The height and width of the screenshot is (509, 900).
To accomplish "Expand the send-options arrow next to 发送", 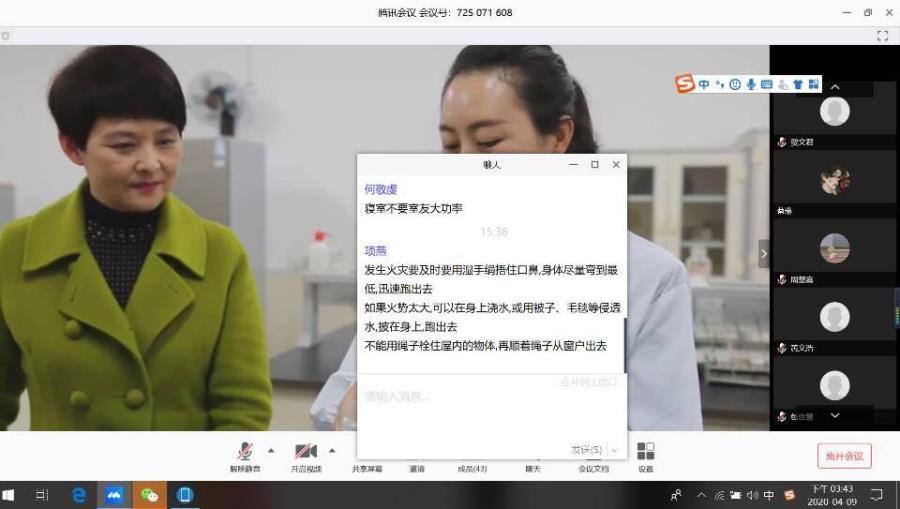I will point(615,450).
